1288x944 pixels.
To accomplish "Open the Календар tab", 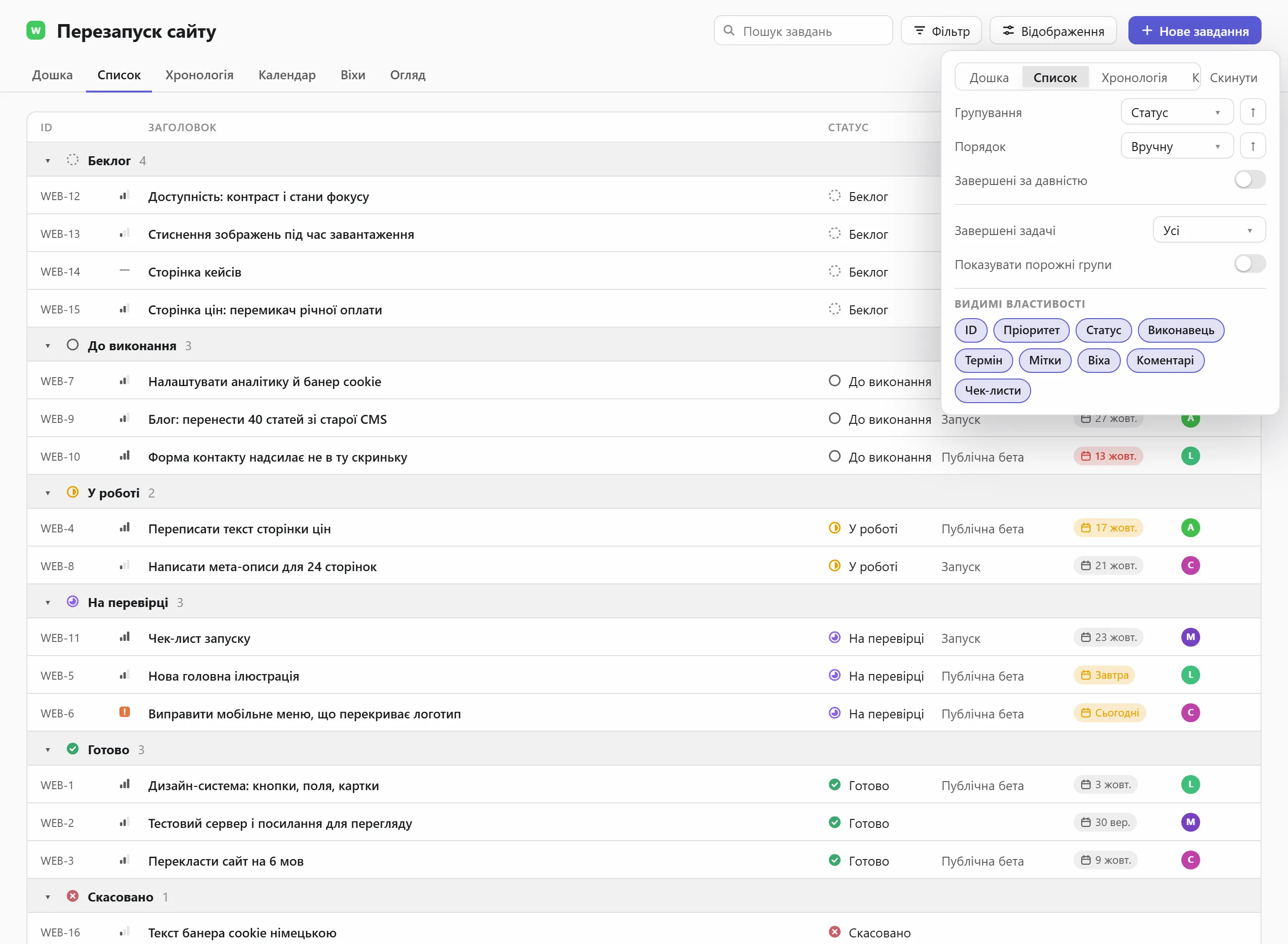I will click(287, 75).
